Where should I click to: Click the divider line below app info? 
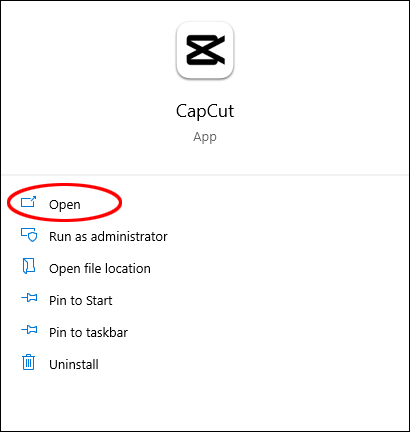click(x=205, y=175)
